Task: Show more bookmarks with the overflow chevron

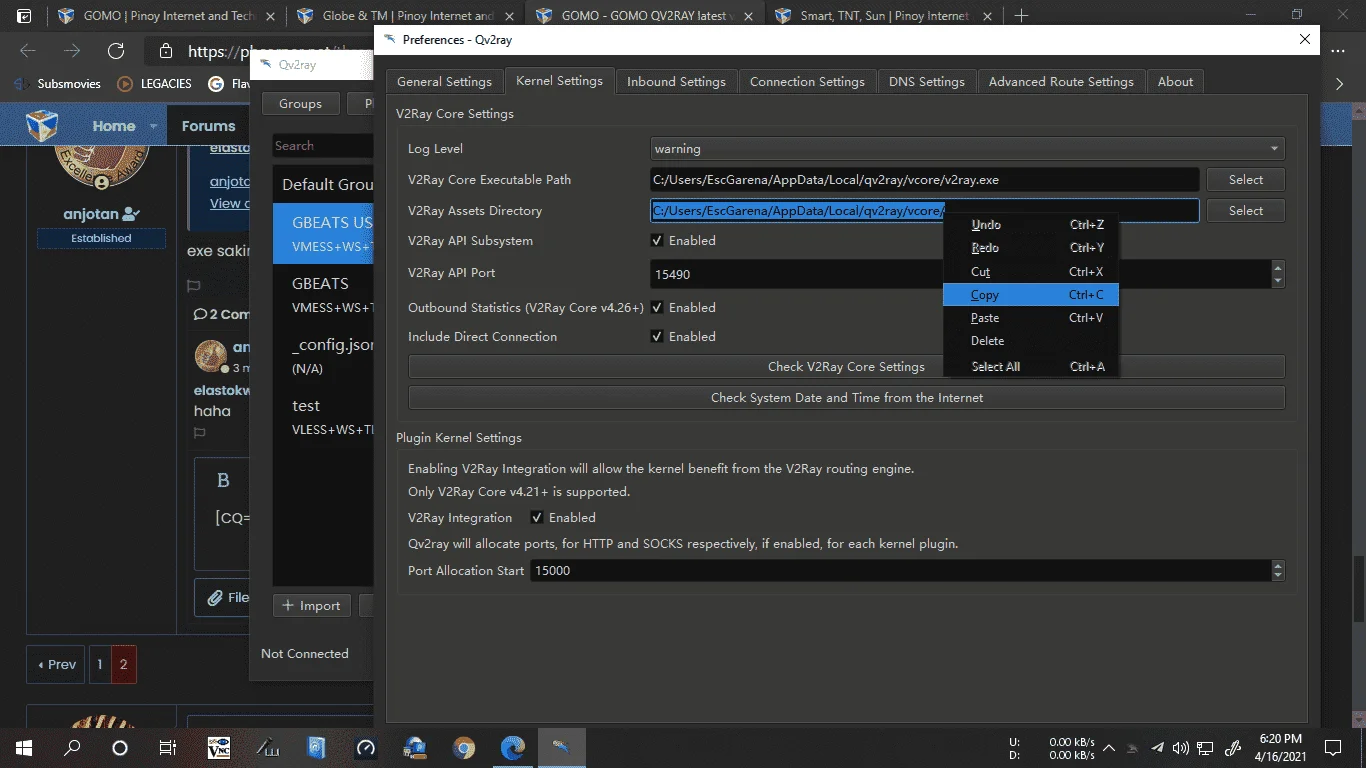Action: click(1340, 84)
